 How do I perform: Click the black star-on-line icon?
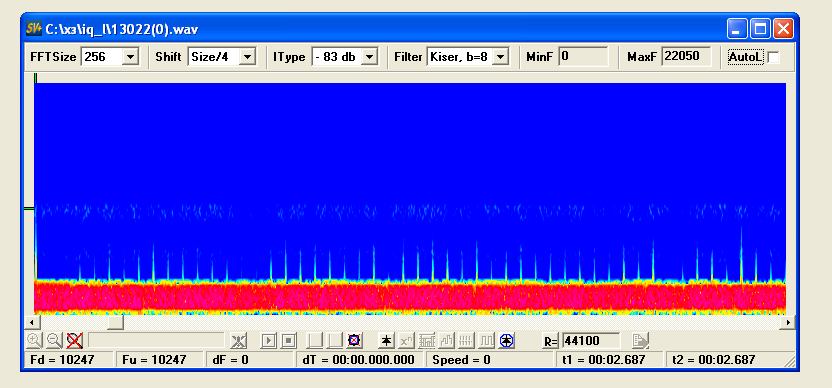[386, 340]
